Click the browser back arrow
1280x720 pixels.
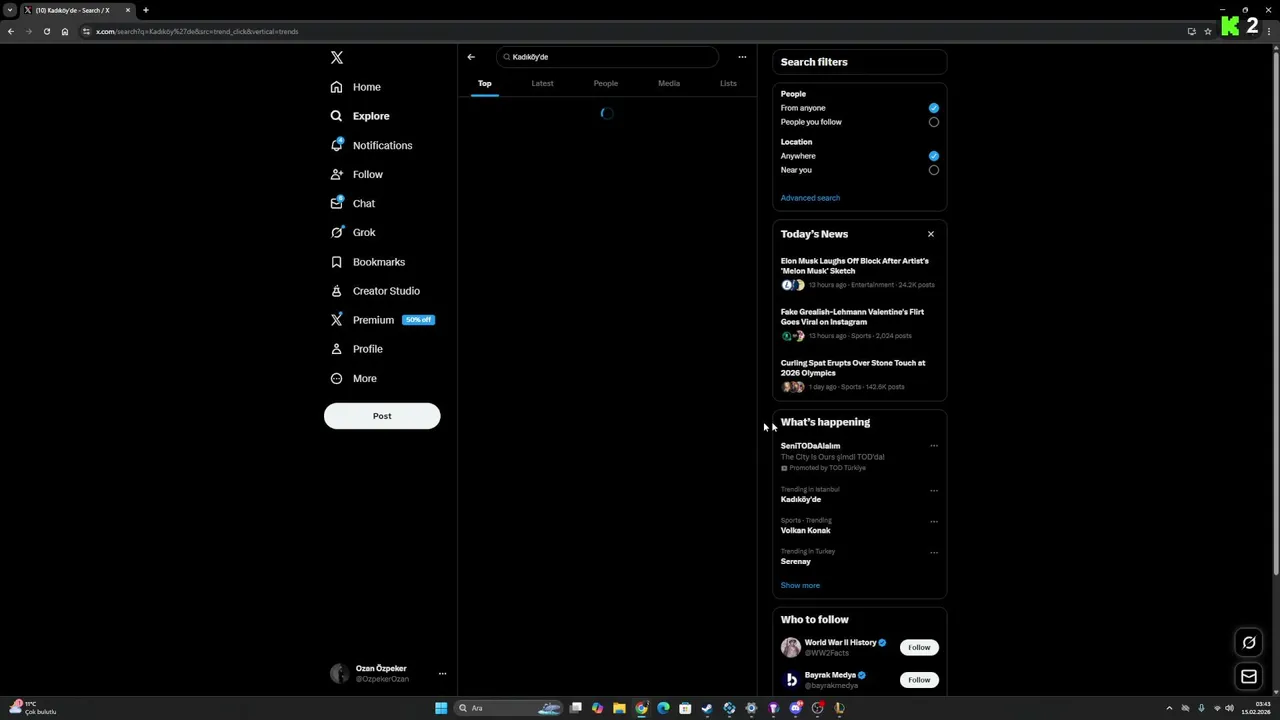tap(11, 31)
